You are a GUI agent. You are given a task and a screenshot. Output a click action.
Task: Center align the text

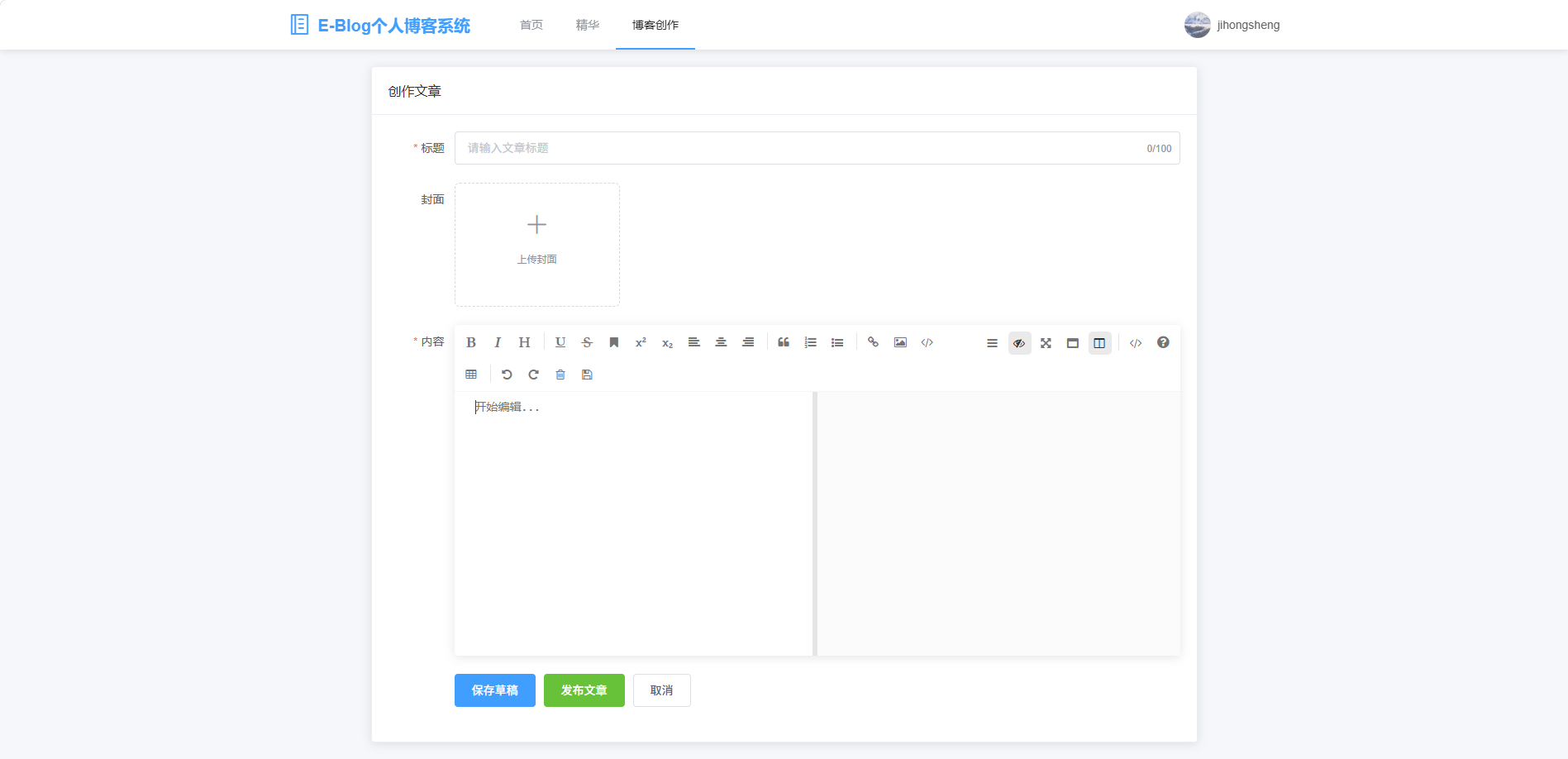coord(721,342)
